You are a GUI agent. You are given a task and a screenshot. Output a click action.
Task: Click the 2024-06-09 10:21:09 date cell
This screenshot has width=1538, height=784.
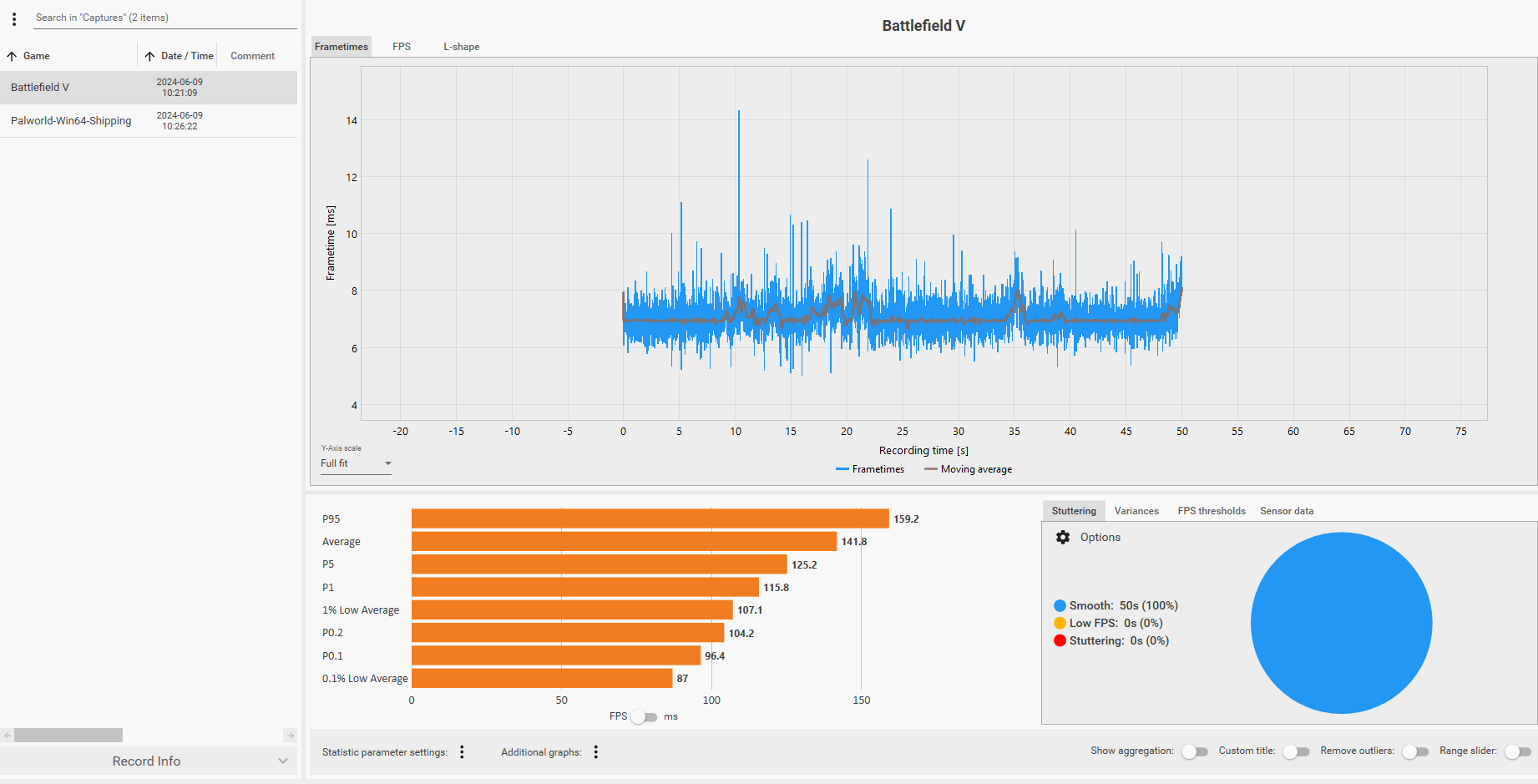[x=180, y=88]
